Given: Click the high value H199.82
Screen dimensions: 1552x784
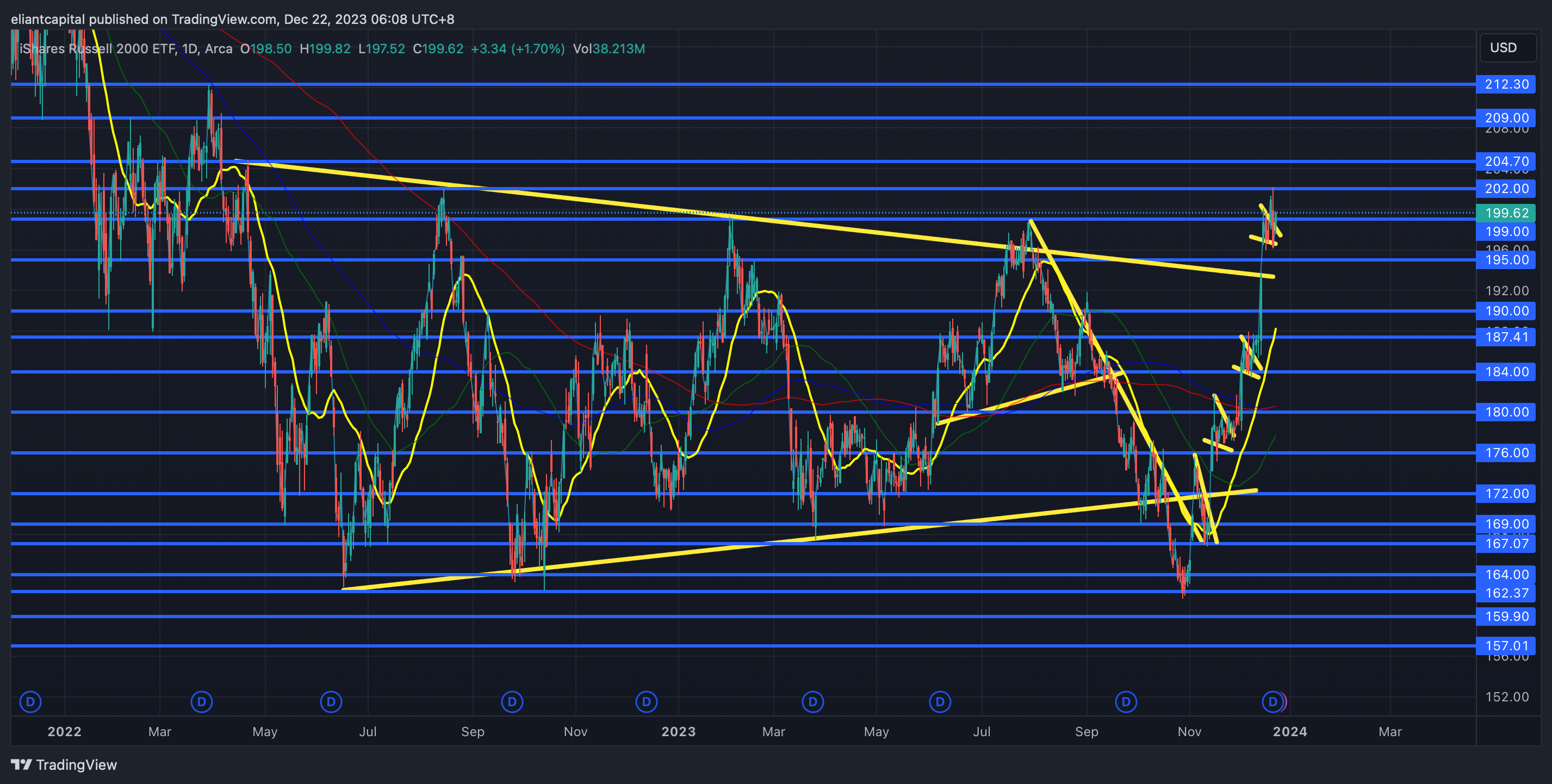Looking at the screenshot, I should (x=325, y=49).
